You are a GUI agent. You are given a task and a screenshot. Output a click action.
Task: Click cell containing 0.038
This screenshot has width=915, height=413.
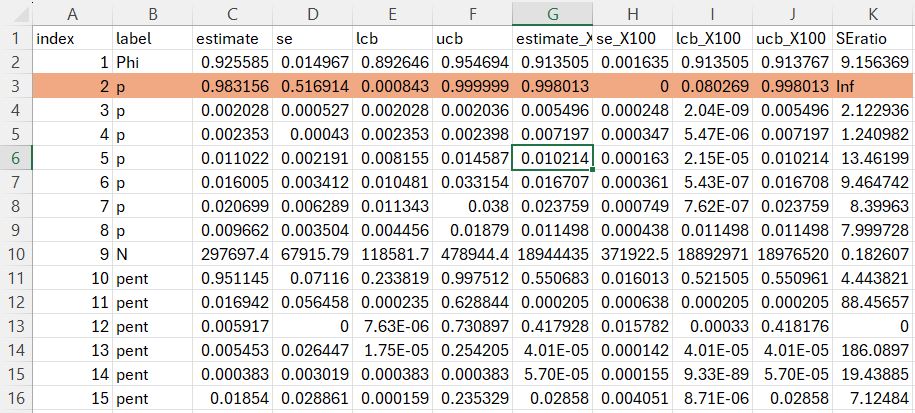pyautogui.click(x=473, y=206)
